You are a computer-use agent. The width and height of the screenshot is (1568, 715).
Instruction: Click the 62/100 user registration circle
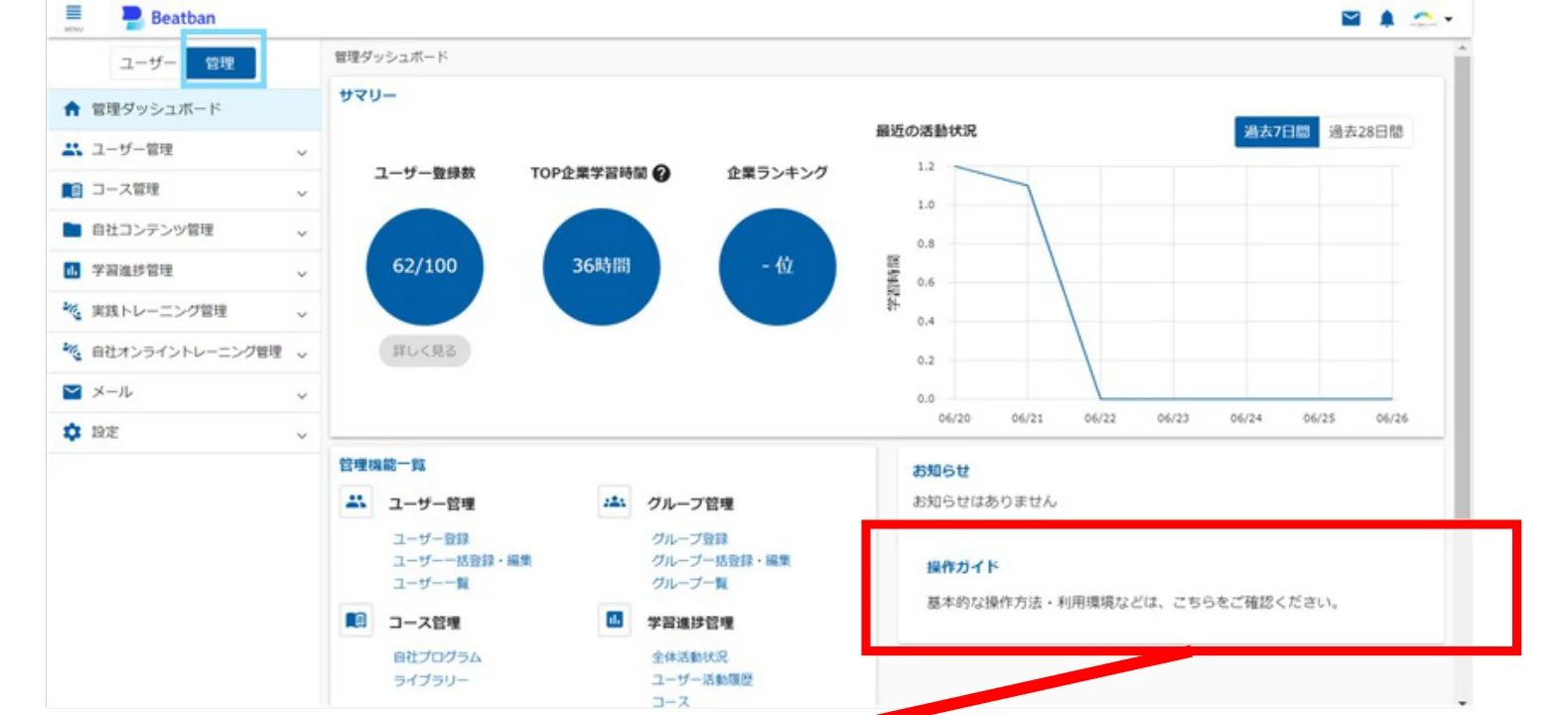tap(425, 266)
